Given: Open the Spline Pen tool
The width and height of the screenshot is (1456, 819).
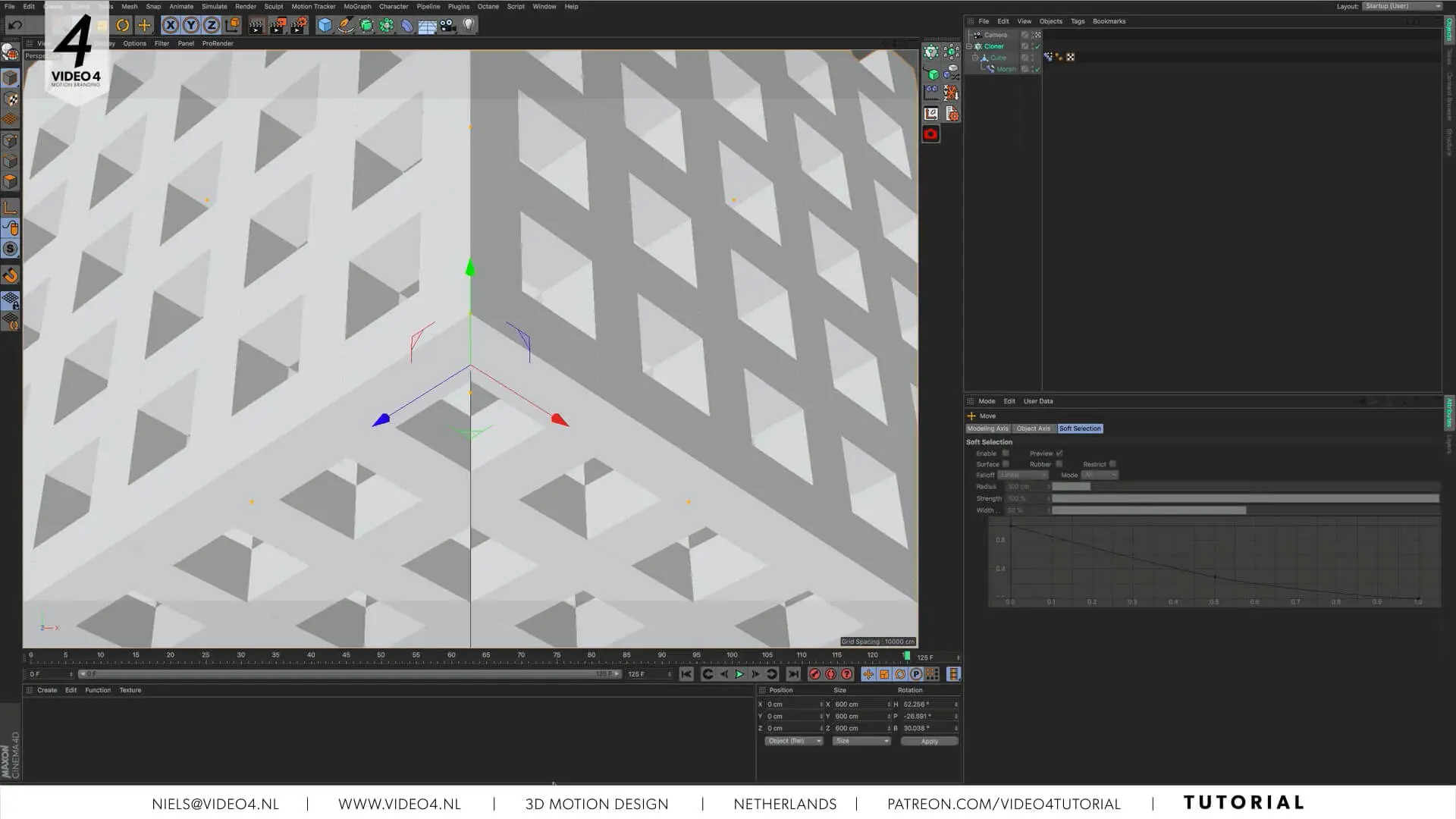Looking at the screenshot, I should 346,25.
